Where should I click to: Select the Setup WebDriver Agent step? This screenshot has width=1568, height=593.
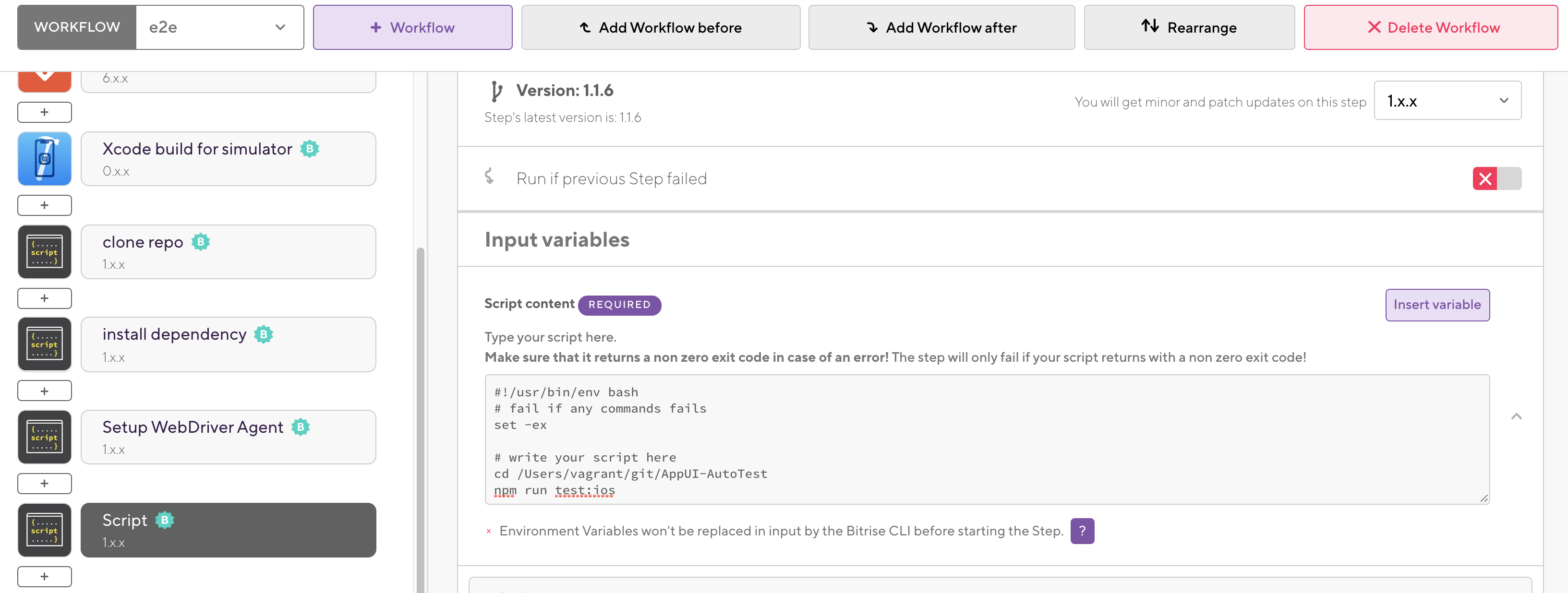pos(228,437)
